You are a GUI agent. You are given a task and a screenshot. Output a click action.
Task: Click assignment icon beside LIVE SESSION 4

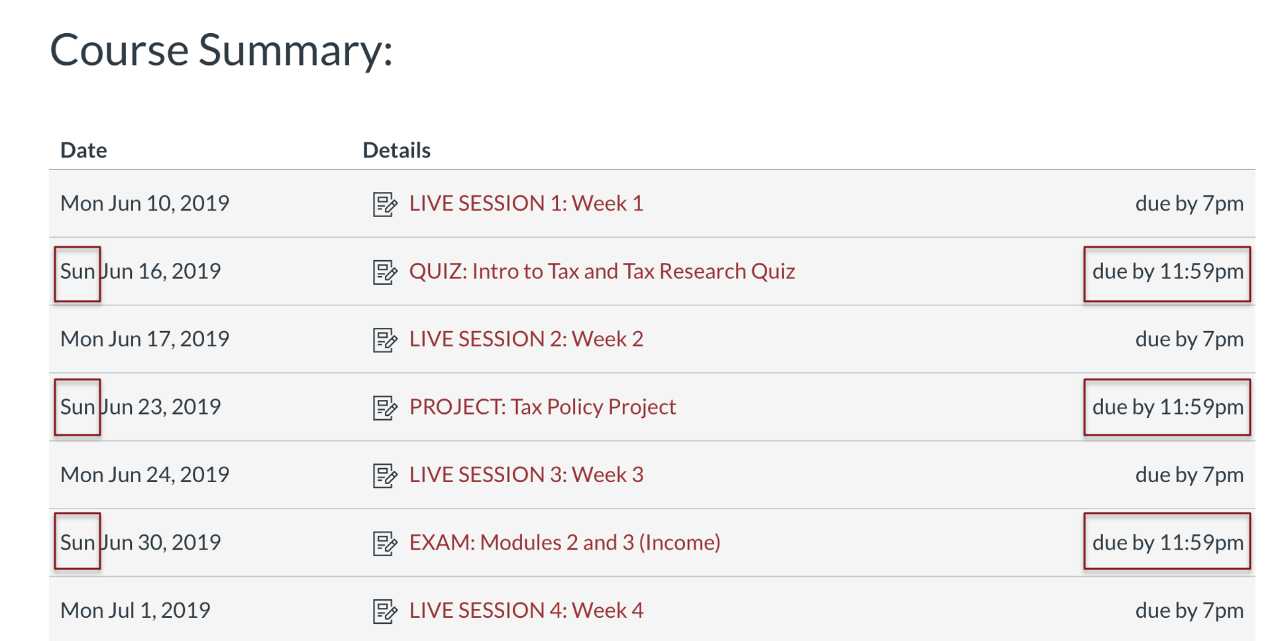coord(384,611)
